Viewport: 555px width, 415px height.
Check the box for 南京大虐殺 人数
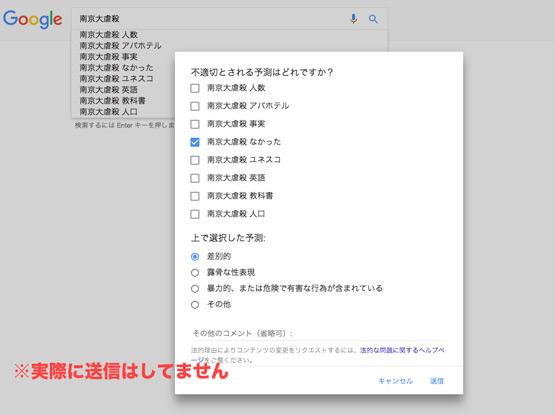(195, 88)
